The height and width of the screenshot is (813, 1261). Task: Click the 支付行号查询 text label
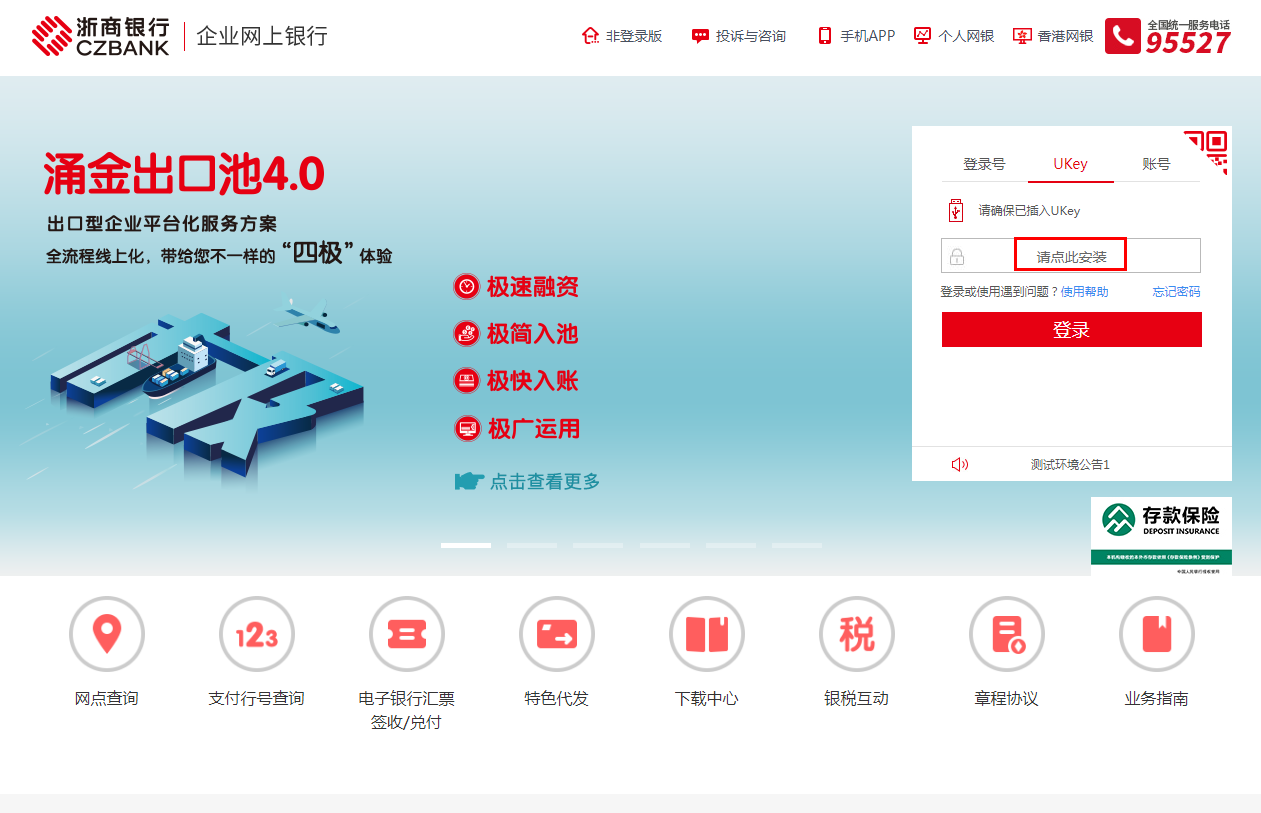[257, 698]
